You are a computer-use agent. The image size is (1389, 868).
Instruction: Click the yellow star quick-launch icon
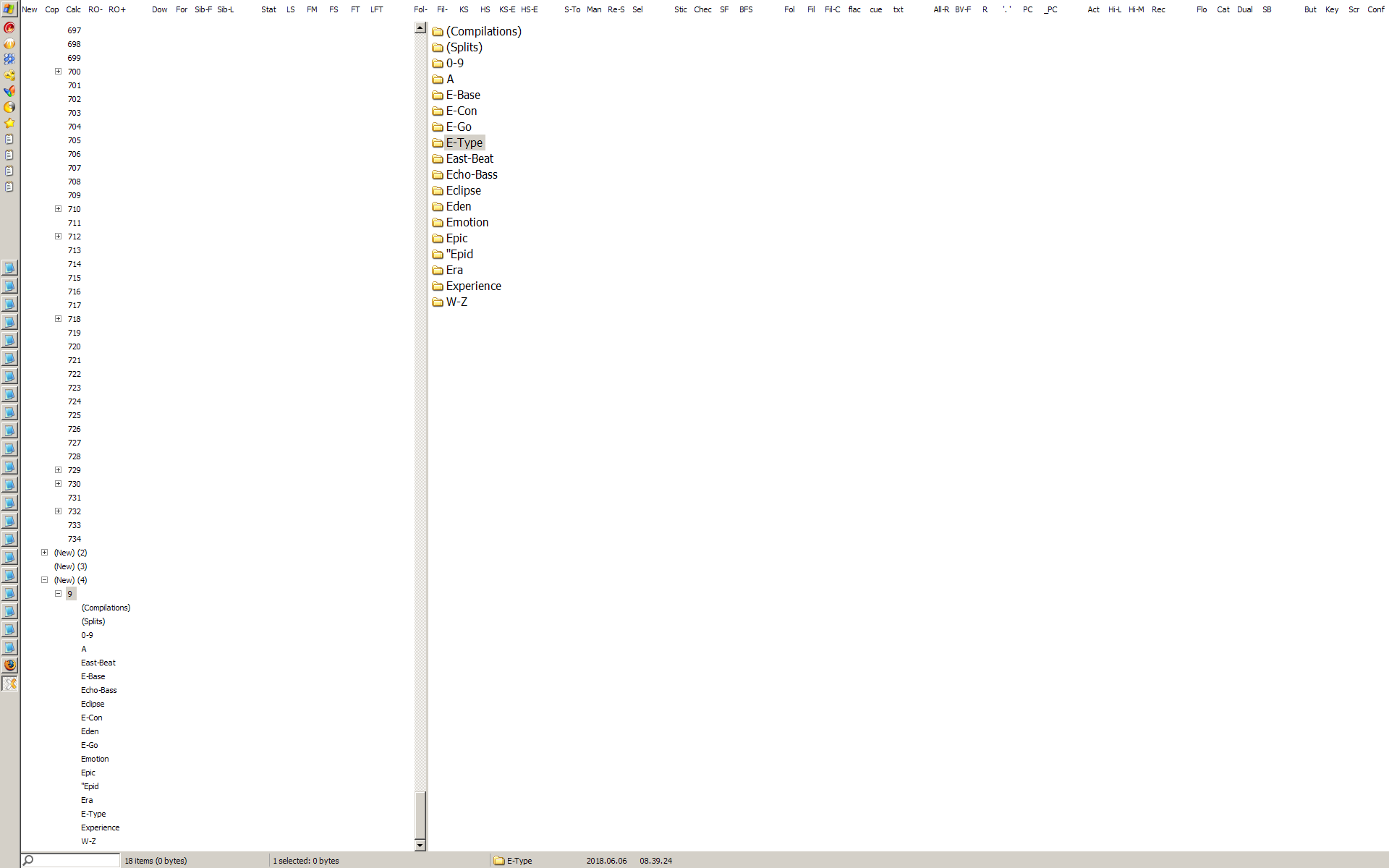pyautogui.click(x=9, y=123)
